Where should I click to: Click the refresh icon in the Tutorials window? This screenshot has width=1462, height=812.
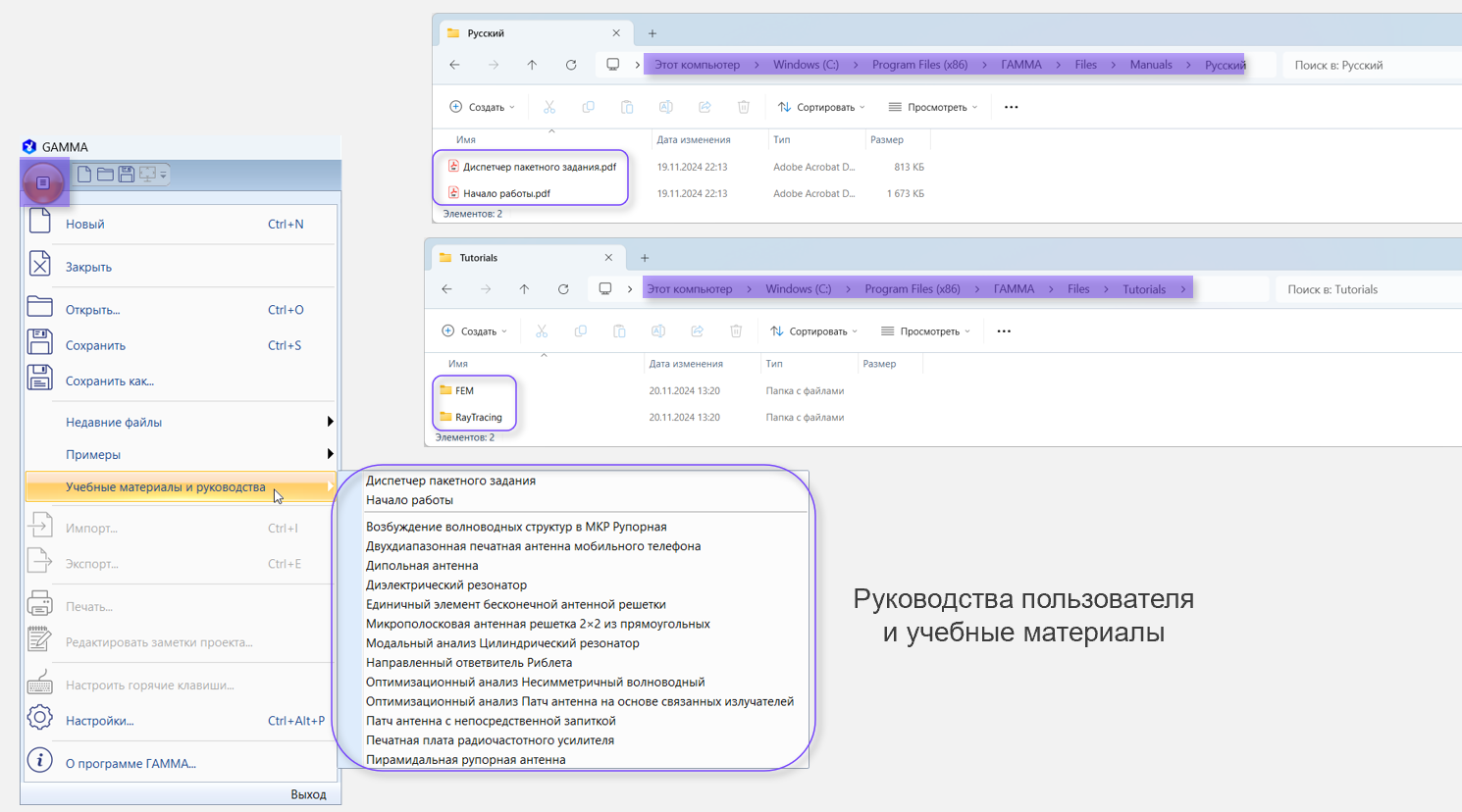[563, 289]
